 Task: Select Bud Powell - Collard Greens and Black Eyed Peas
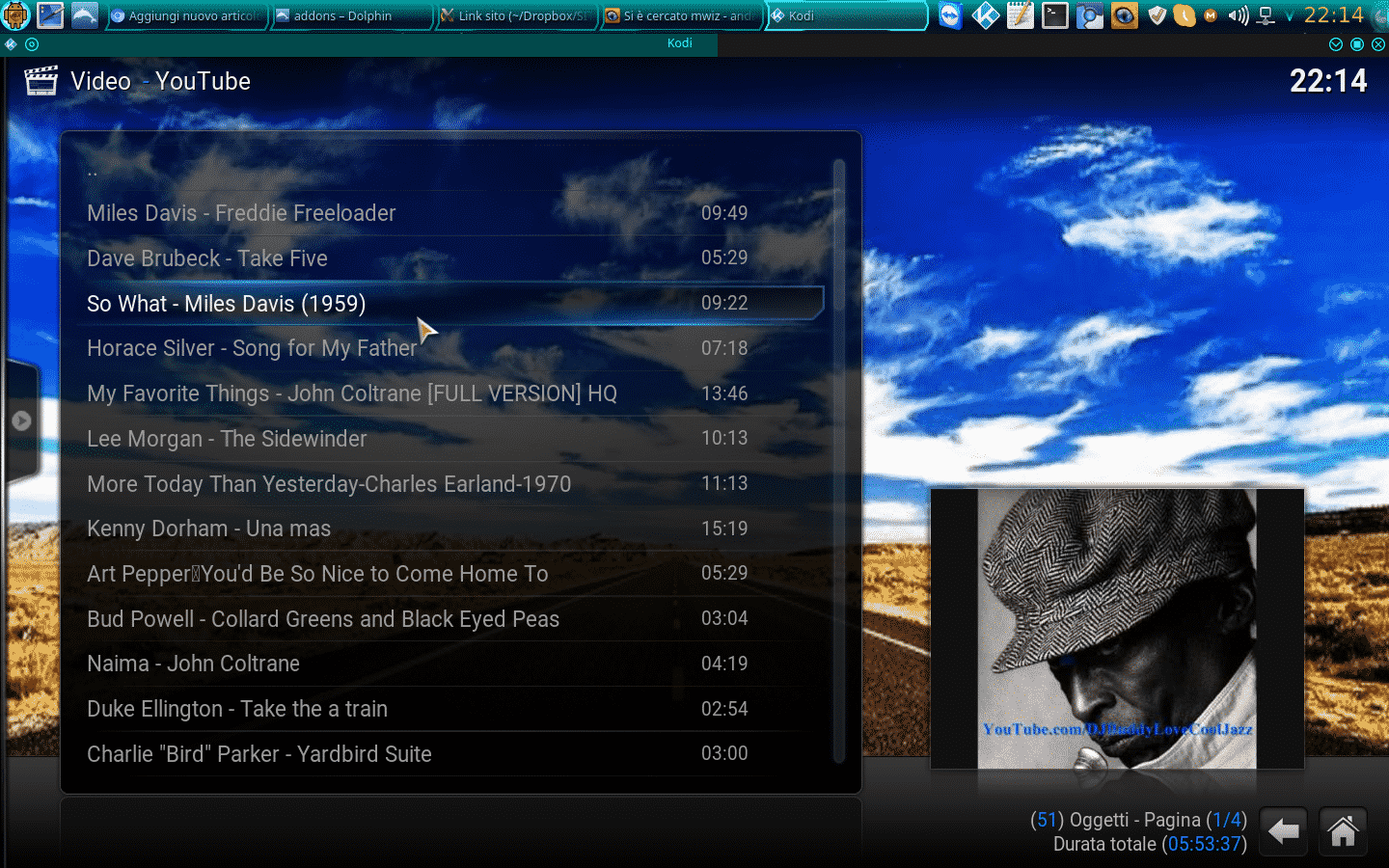tap(444, 619)
